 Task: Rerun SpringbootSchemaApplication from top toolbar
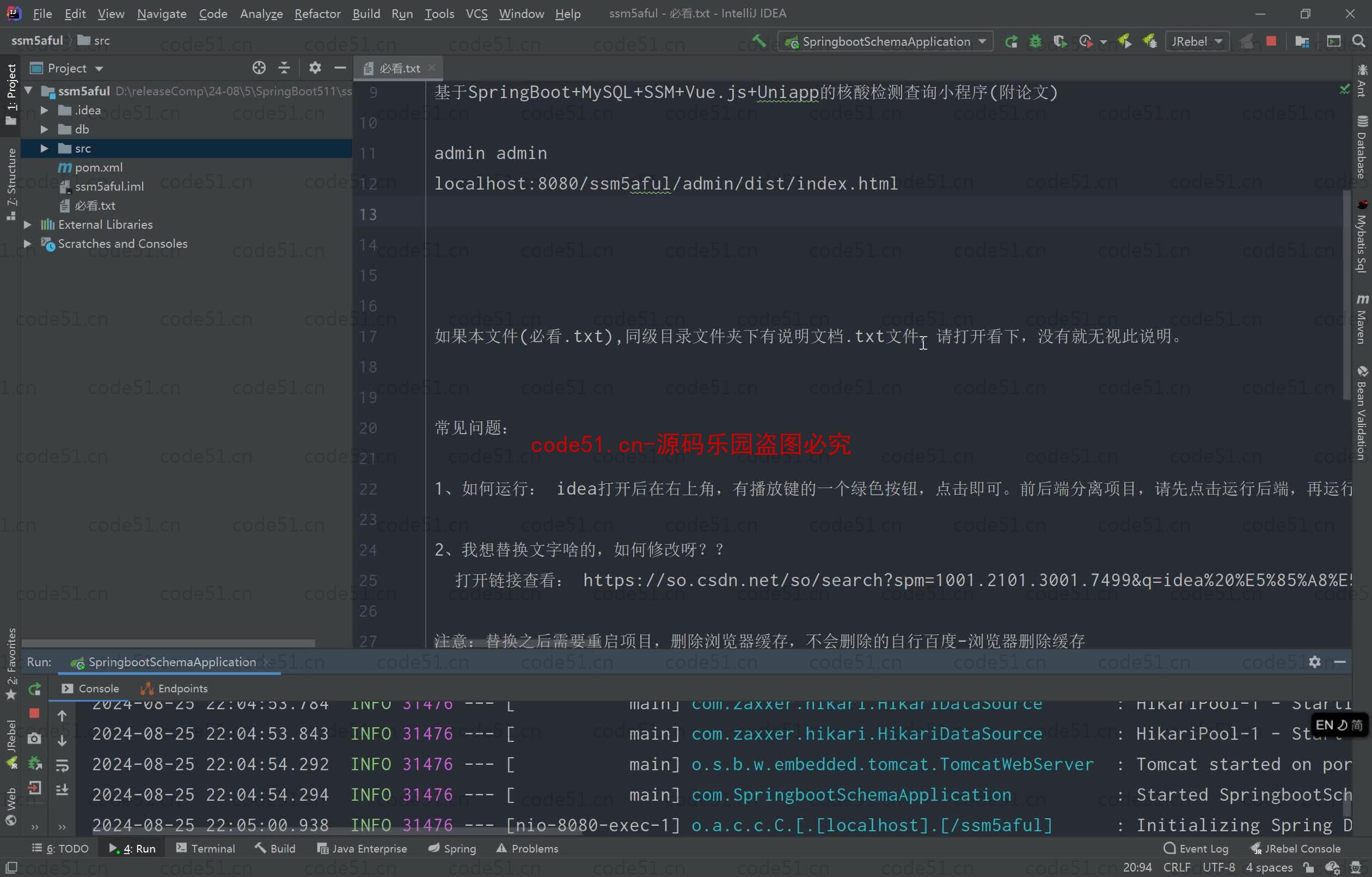tap(1011, 41)
